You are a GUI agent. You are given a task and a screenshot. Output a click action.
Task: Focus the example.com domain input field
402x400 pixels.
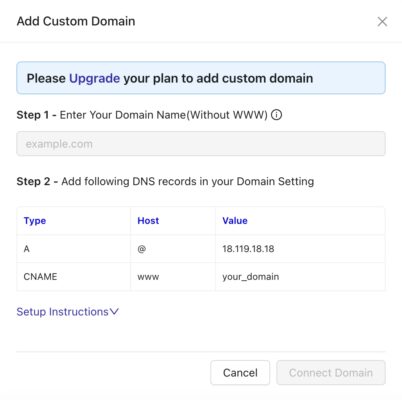[x=201, y=144]
